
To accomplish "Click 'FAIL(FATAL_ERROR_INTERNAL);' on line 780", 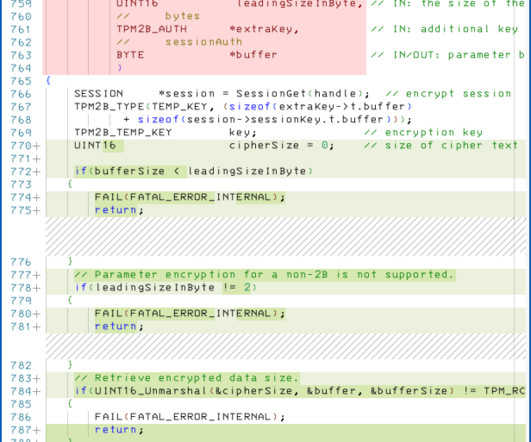I will [x=190, y=313].
